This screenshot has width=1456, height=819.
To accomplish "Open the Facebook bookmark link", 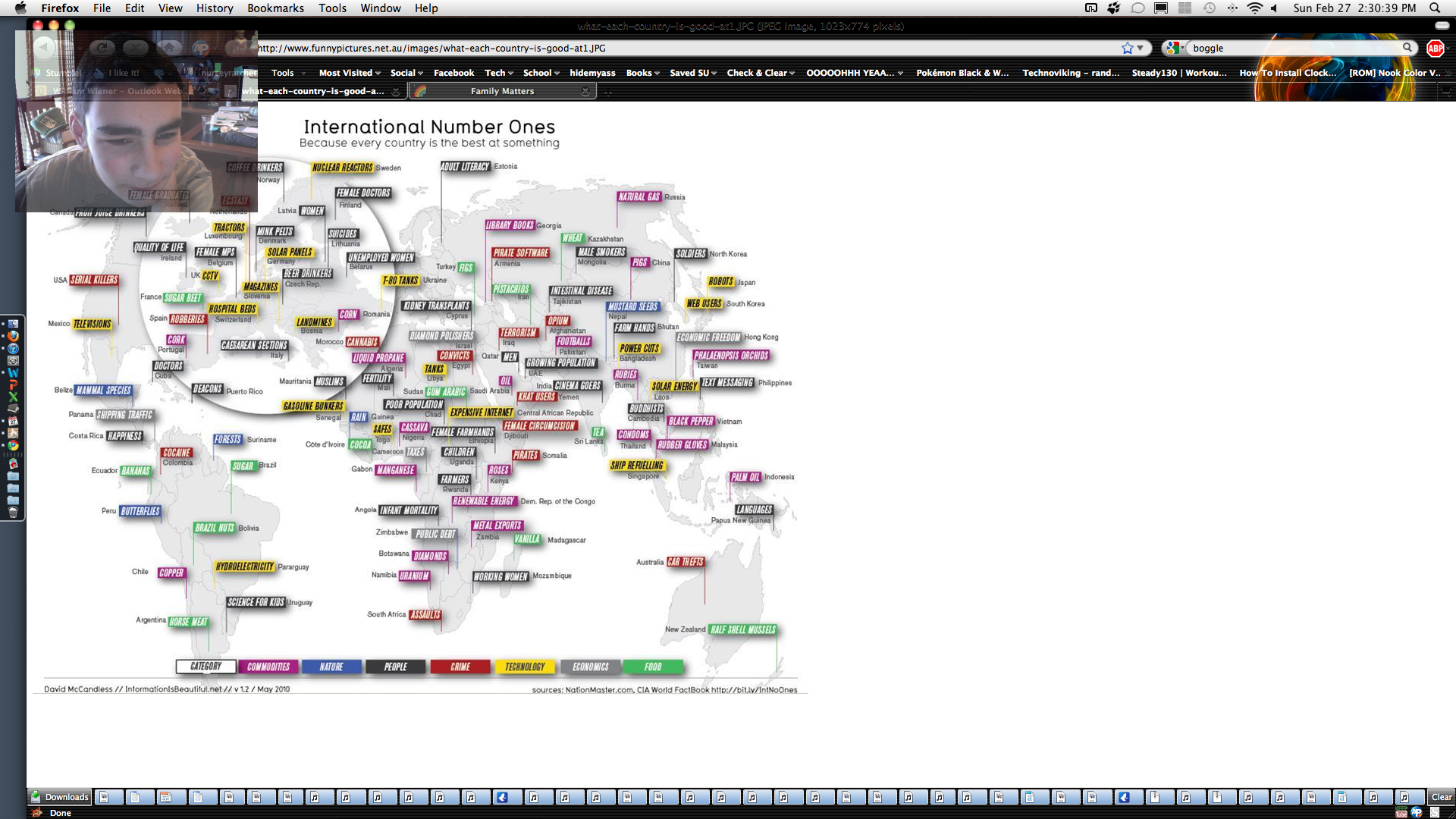I will coord(453,73).
